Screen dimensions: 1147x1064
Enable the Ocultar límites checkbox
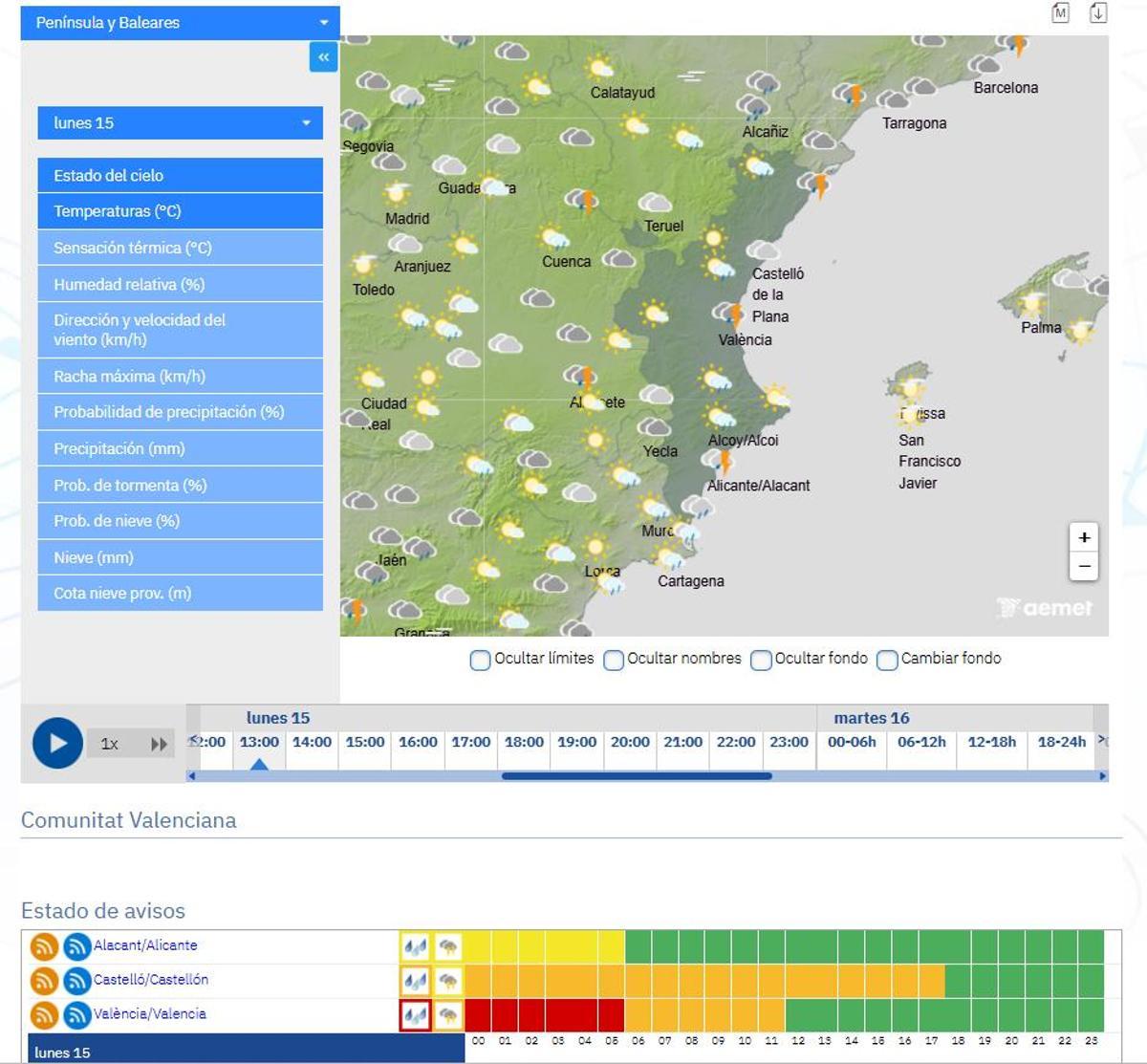tap(480, 661)
